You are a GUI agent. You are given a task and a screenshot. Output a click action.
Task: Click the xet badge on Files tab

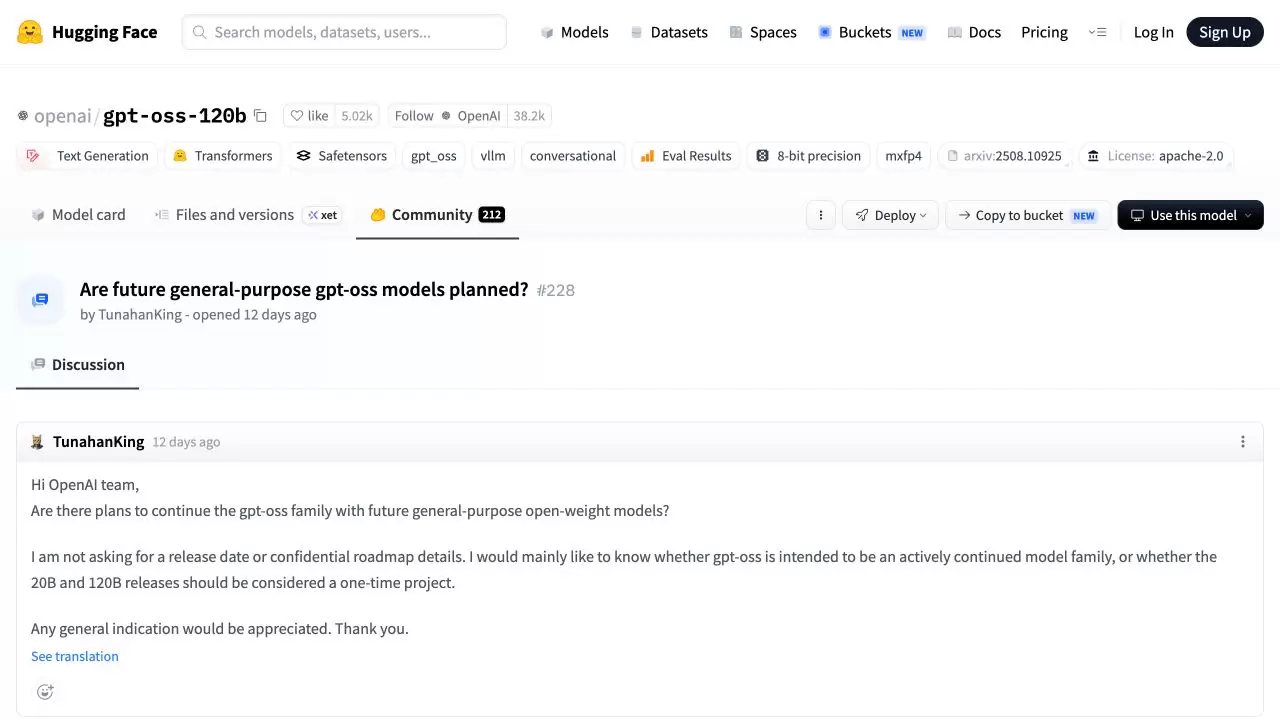click(x=322, y=215)
